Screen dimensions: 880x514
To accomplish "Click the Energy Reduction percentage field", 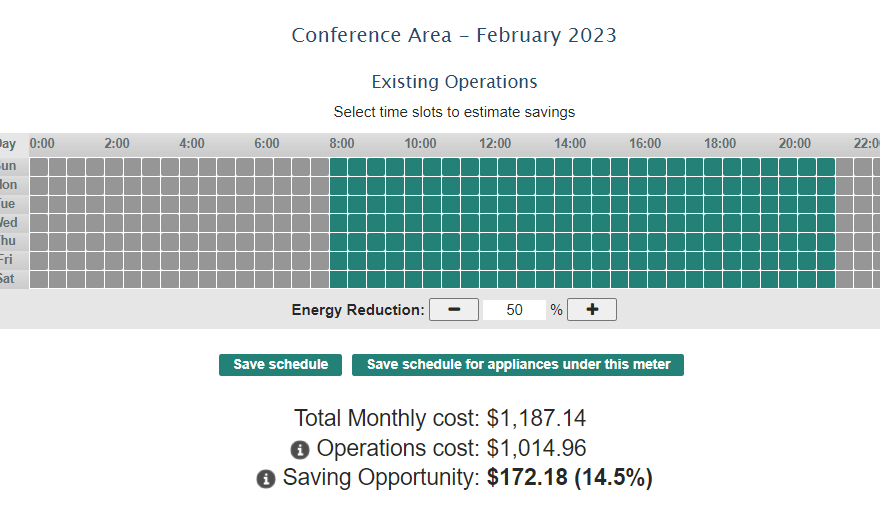I will (x=514, y=310).
